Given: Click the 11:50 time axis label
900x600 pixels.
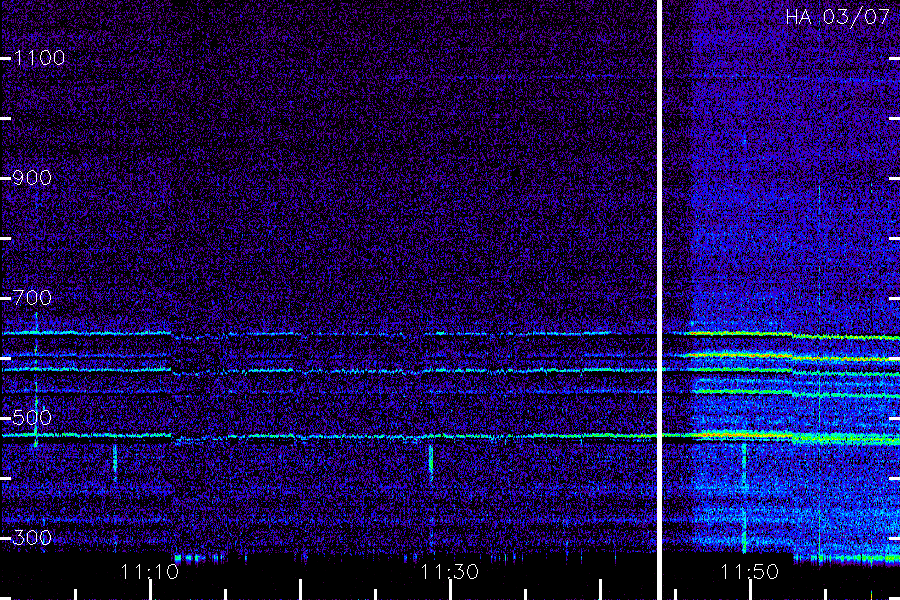Looking at the screenshot, I should (x=750, y=572).
